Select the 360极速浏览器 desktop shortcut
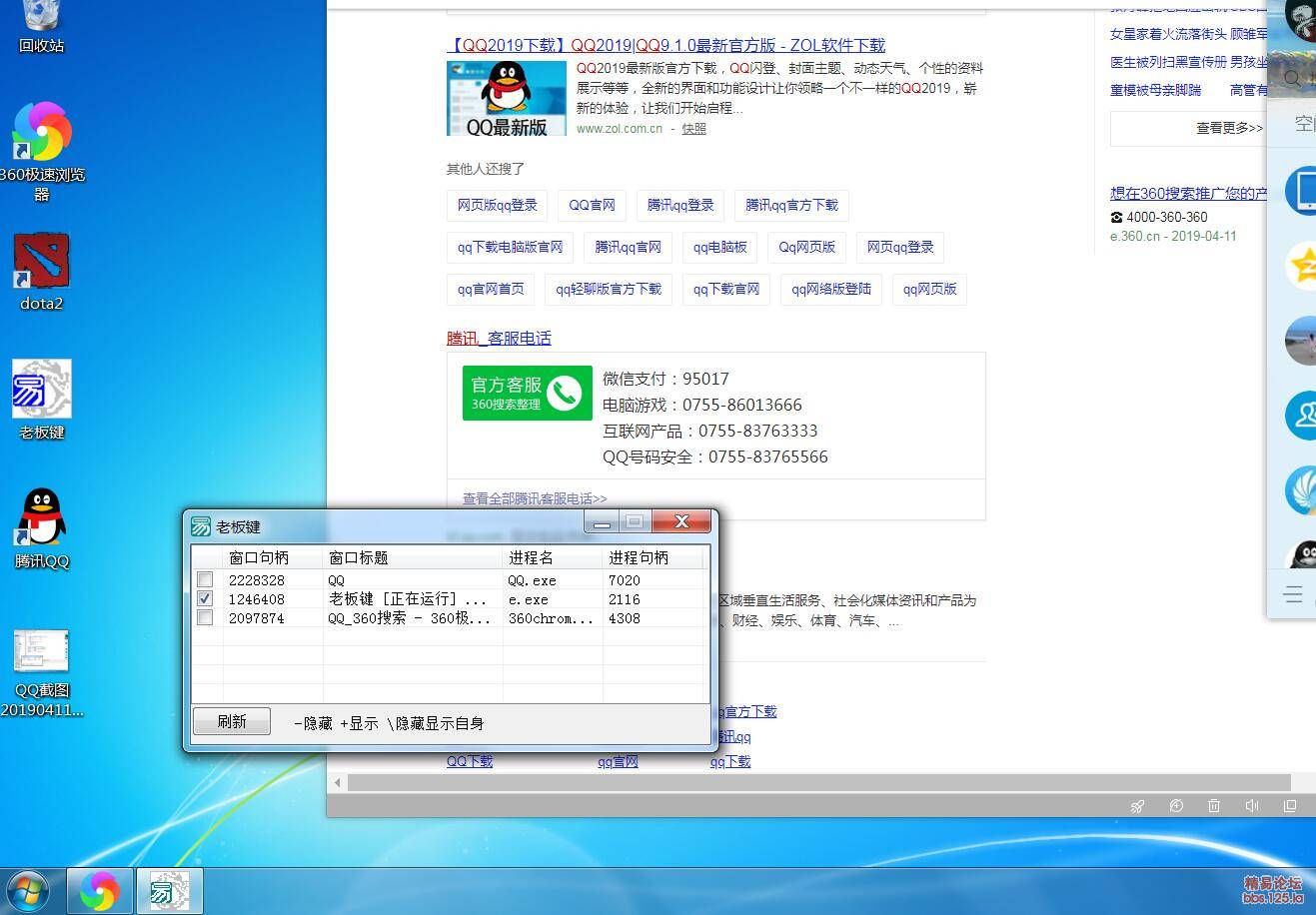 (x=42, y=150)
